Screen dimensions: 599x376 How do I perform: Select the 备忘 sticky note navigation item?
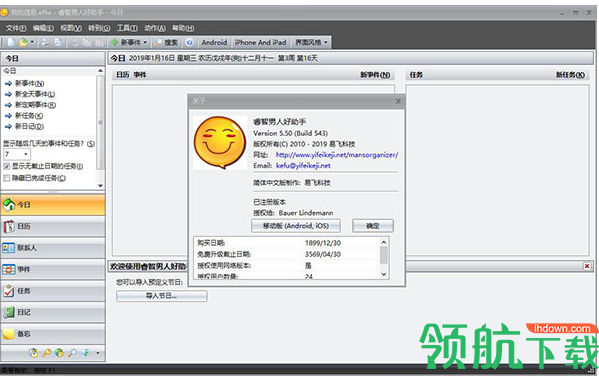click(53, 334)
